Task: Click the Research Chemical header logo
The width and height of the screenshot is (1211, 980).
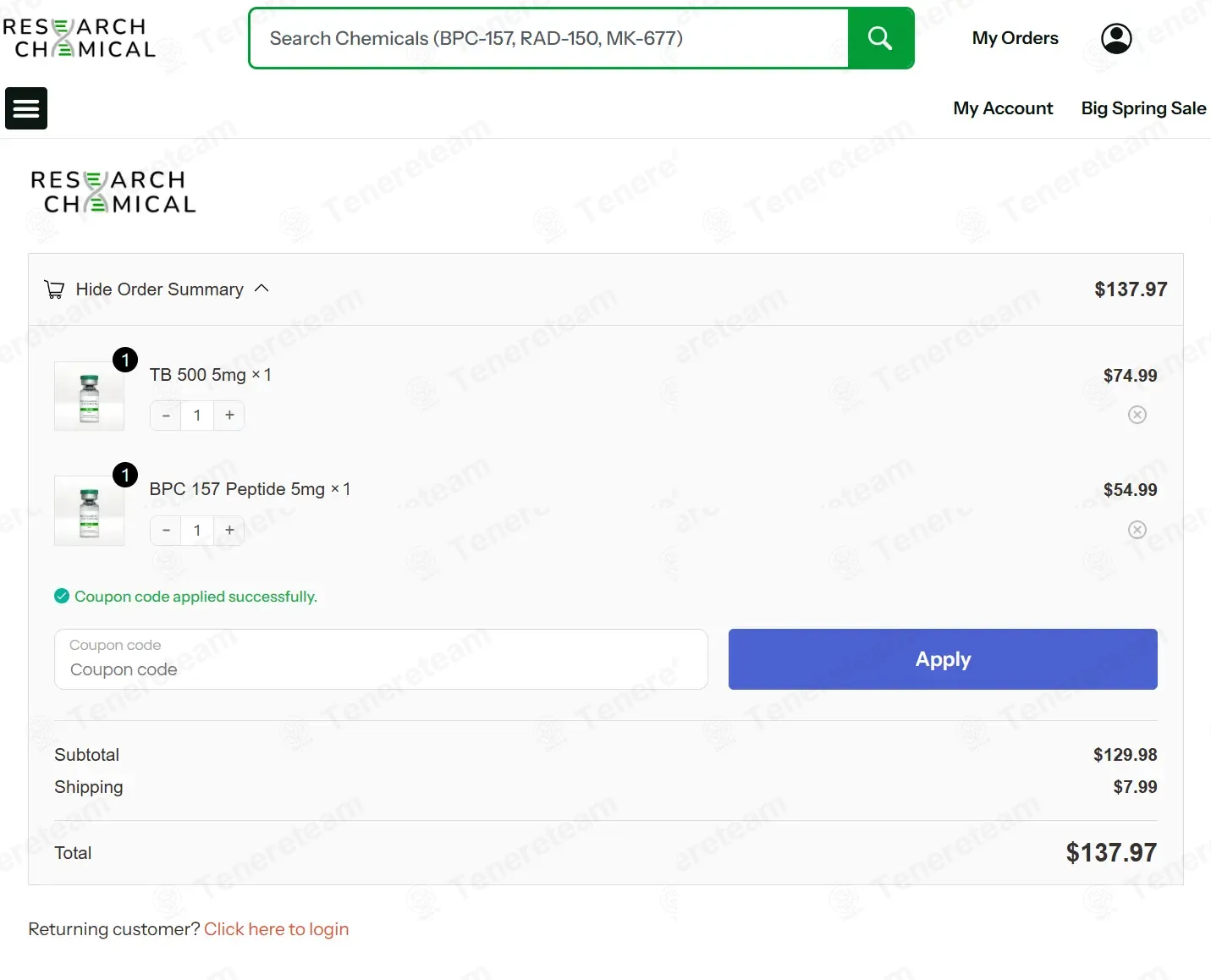Action: [x=80, y=38]
